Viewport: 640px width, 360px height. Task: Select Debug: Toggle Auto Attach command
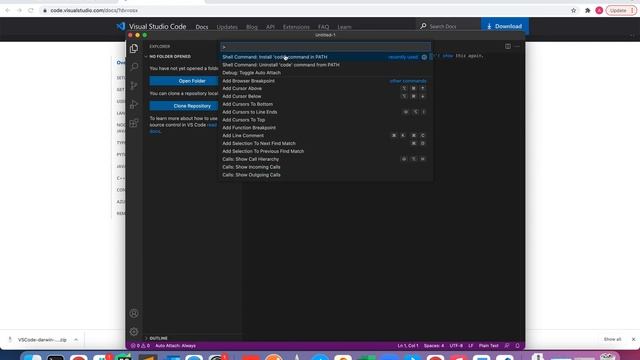point(325,73)
